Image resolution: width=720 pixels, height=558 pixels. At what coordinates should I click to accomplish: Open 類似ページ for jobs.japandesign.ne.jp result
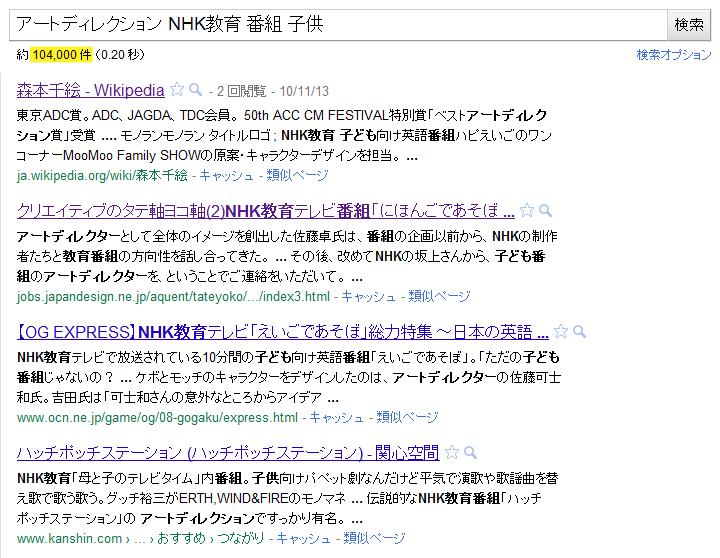point(439,296)
